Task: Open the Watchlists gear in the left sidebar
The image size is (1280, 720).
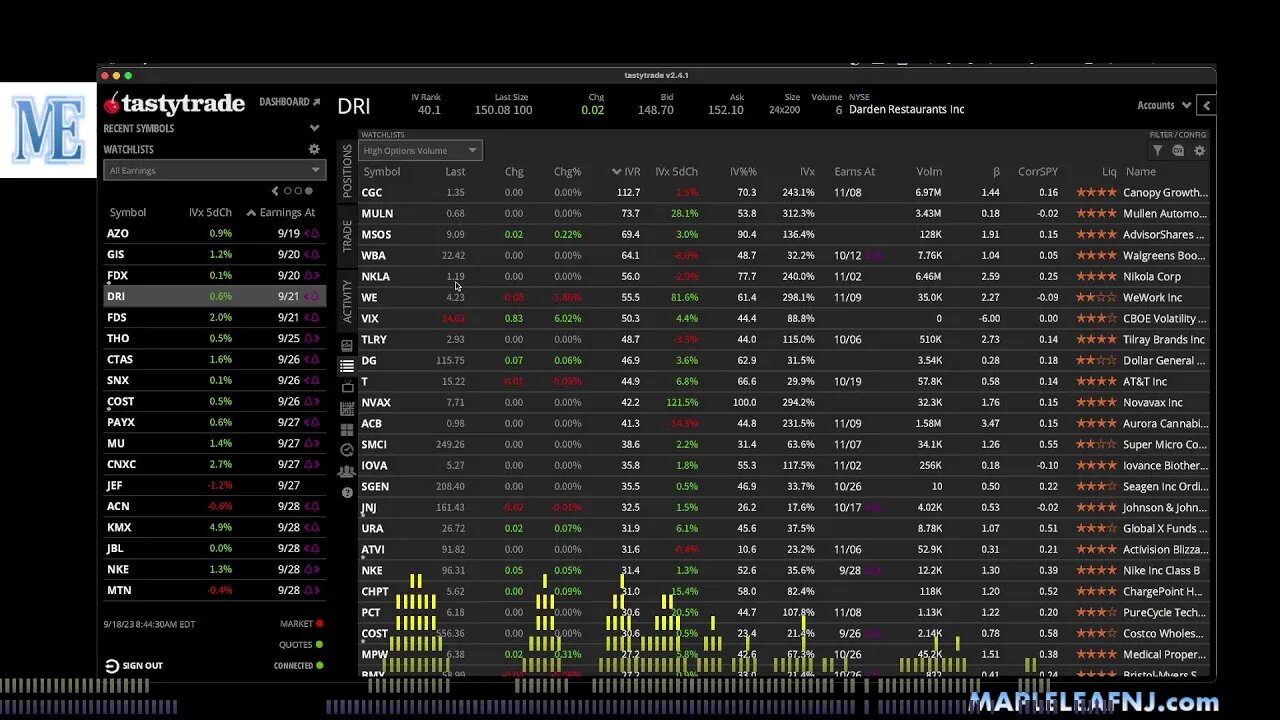Action: [314, 149]
